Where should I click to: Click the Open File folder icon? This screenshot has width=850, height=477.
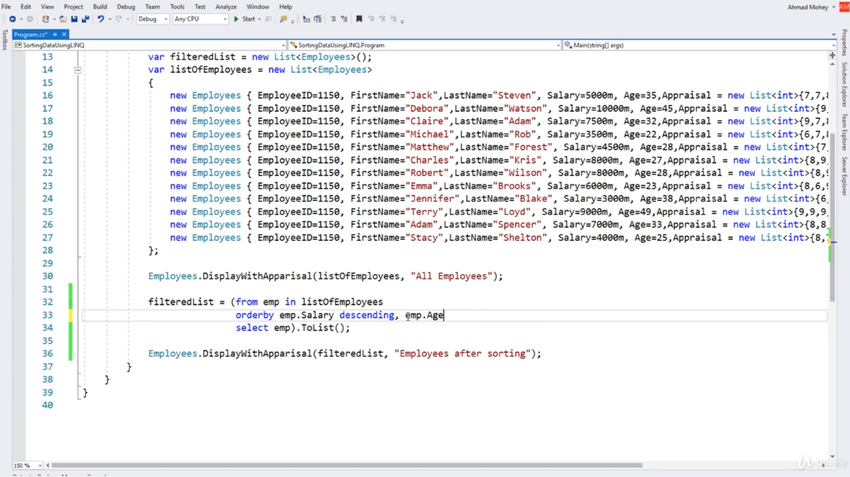coord(63,19)
